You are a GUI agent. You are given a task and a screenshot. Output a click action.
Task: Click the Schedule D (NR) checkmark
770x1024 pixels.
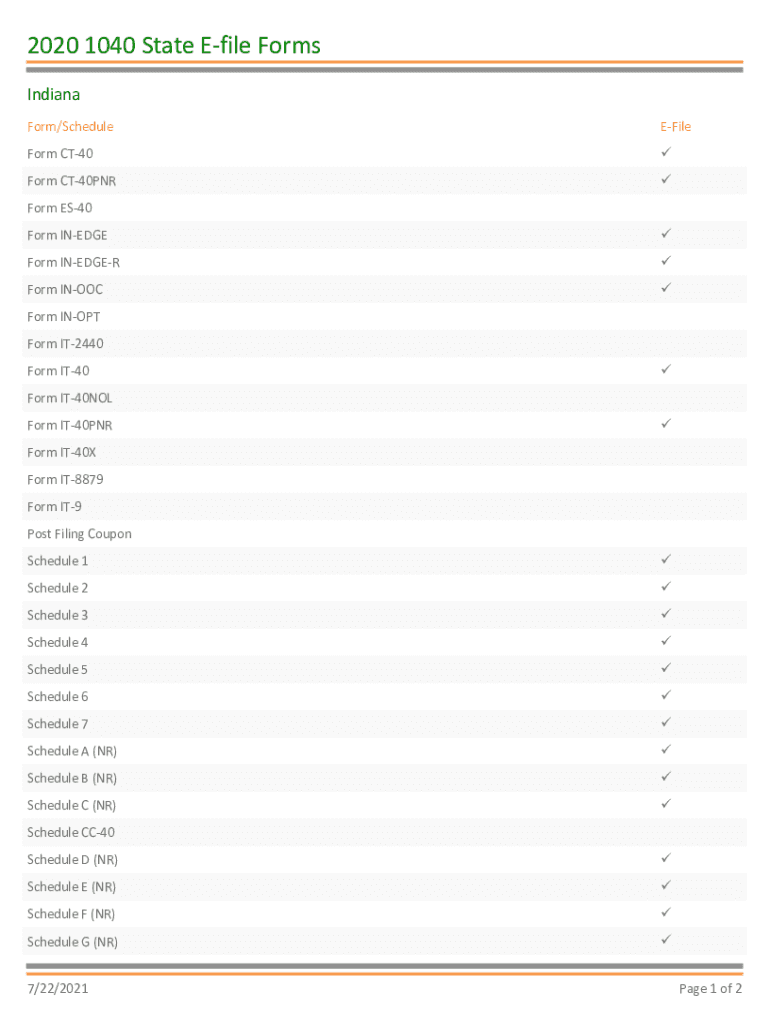(x=666, y=858)
